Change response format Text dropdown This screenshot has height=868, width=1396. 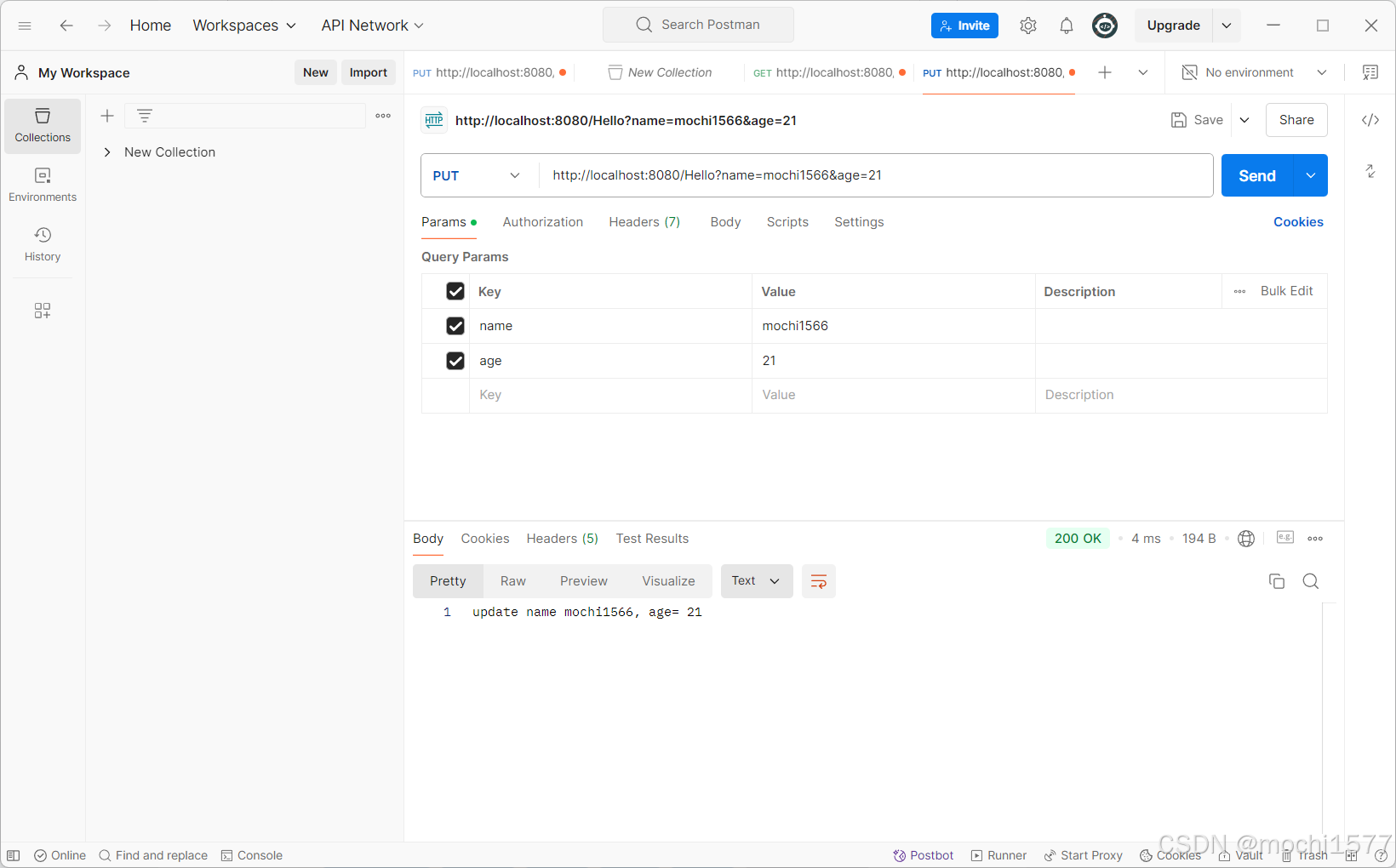(x=757, y=581)
